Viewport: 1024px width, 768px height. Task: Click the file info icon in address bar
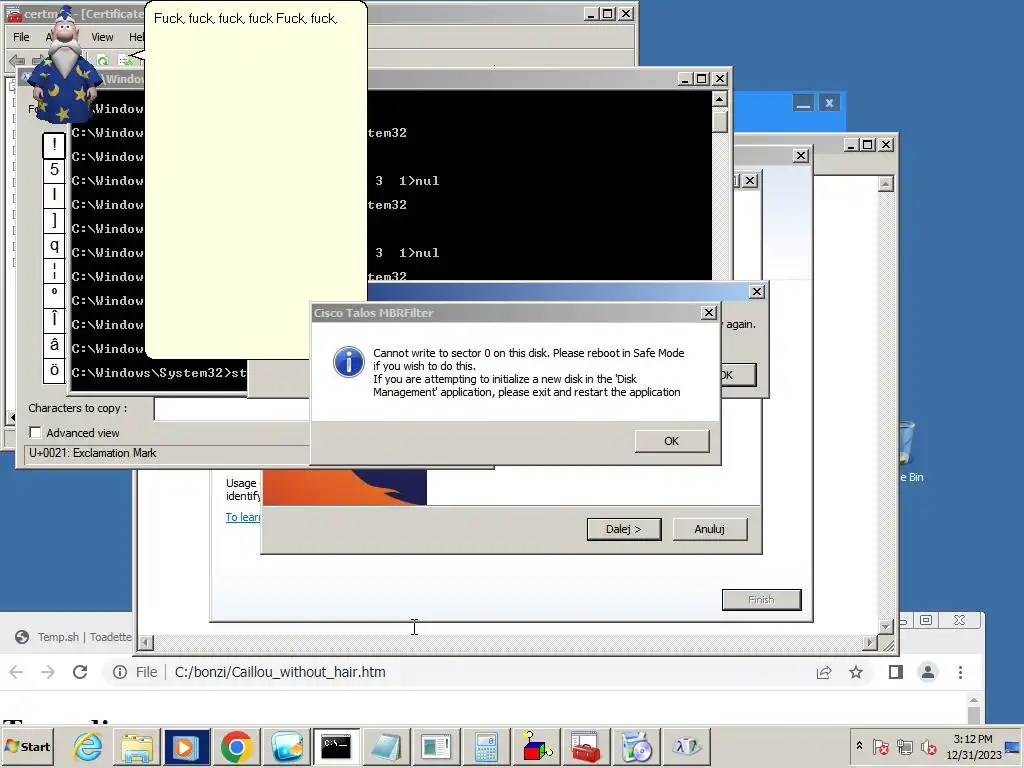coord(120,672)
